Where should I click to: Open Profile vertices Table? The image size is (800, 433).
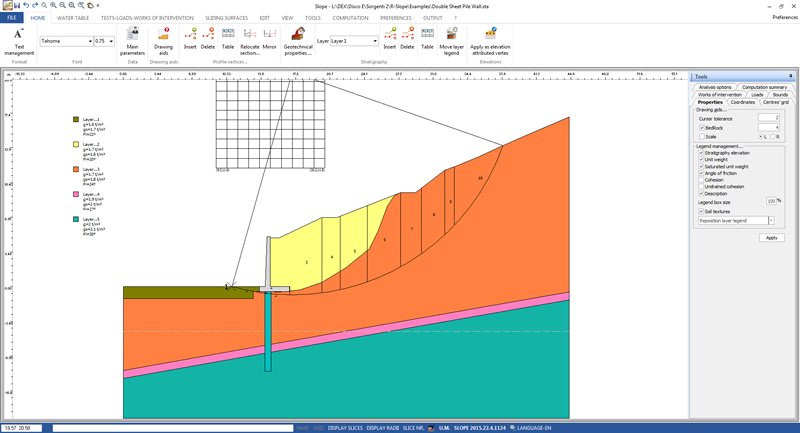[228, 39]
